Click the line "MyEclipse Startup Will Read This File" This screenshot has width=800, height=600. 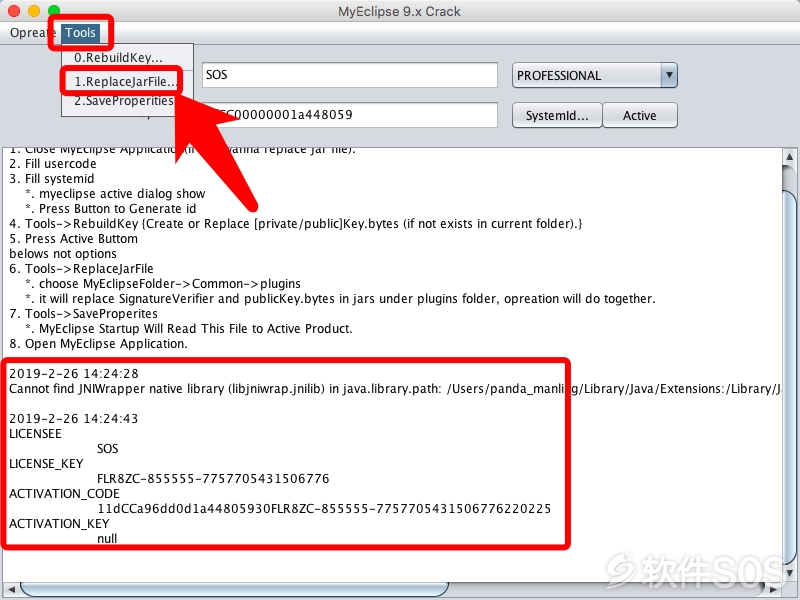195,329
